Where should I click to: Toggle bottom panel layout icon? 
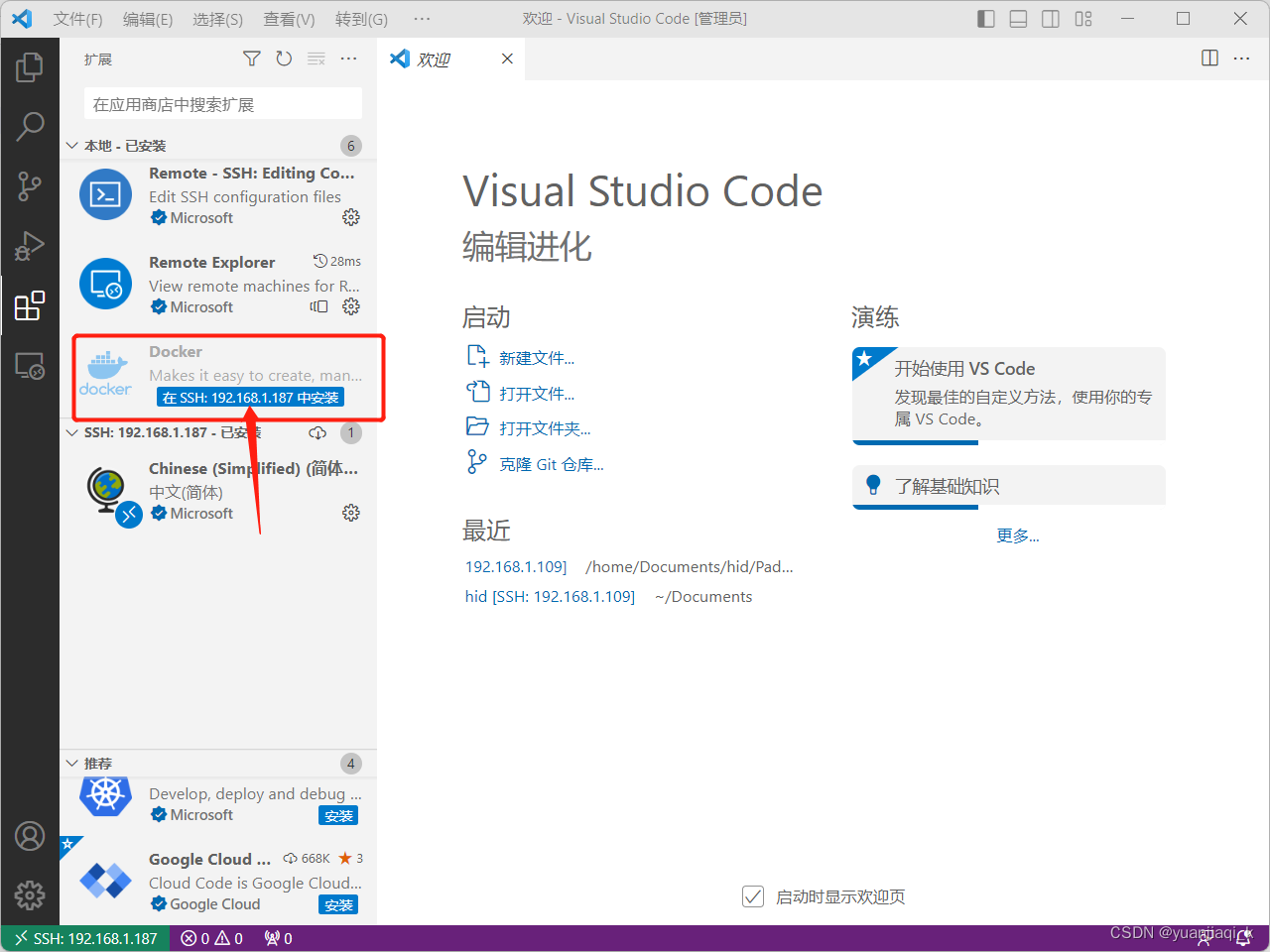pyautogui.click(x=1018, y=19)
